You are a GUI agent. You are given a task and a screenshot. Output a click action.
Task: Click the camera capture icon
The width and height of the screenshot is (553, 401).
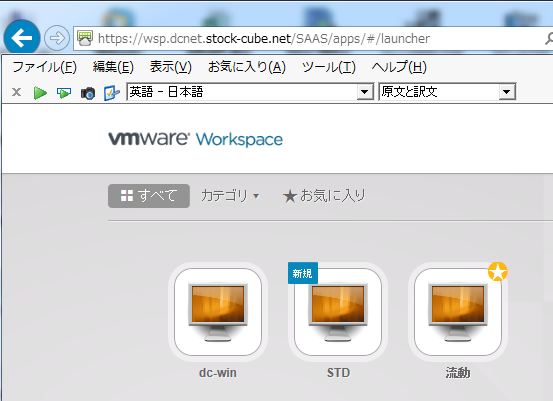pos(88,93)
